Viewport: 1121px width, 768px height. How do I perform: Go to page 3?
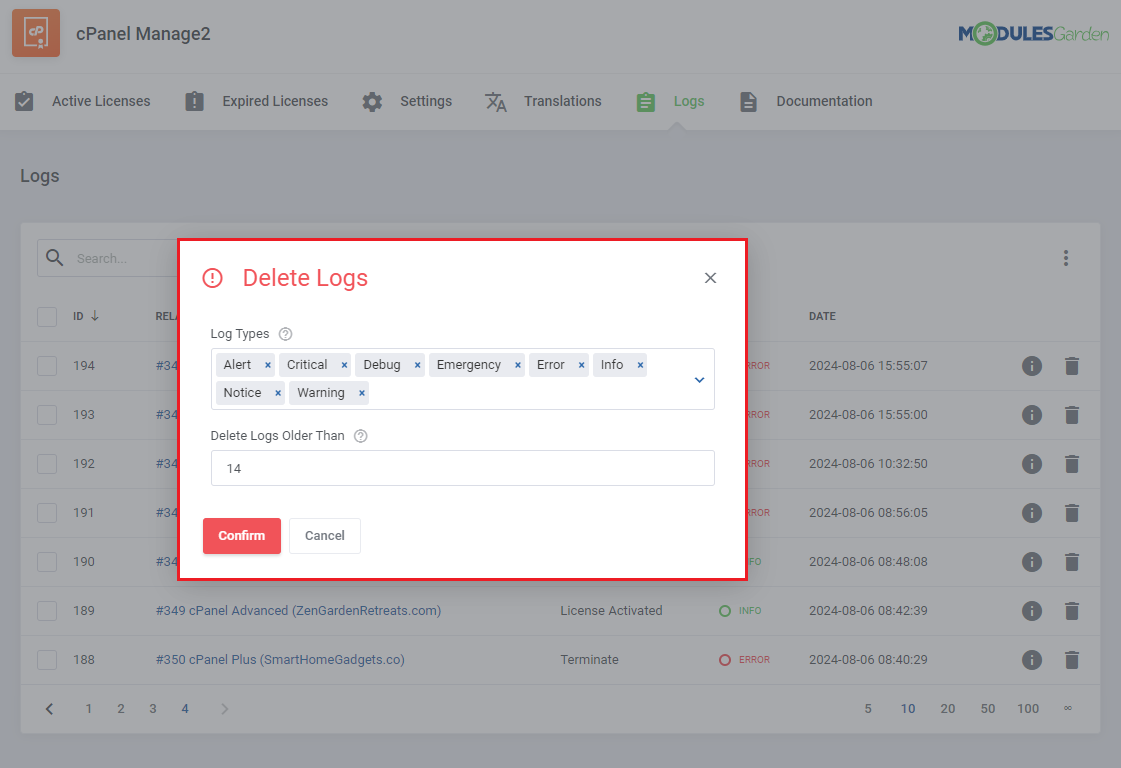pyautogui.click(x=153, y=709)
